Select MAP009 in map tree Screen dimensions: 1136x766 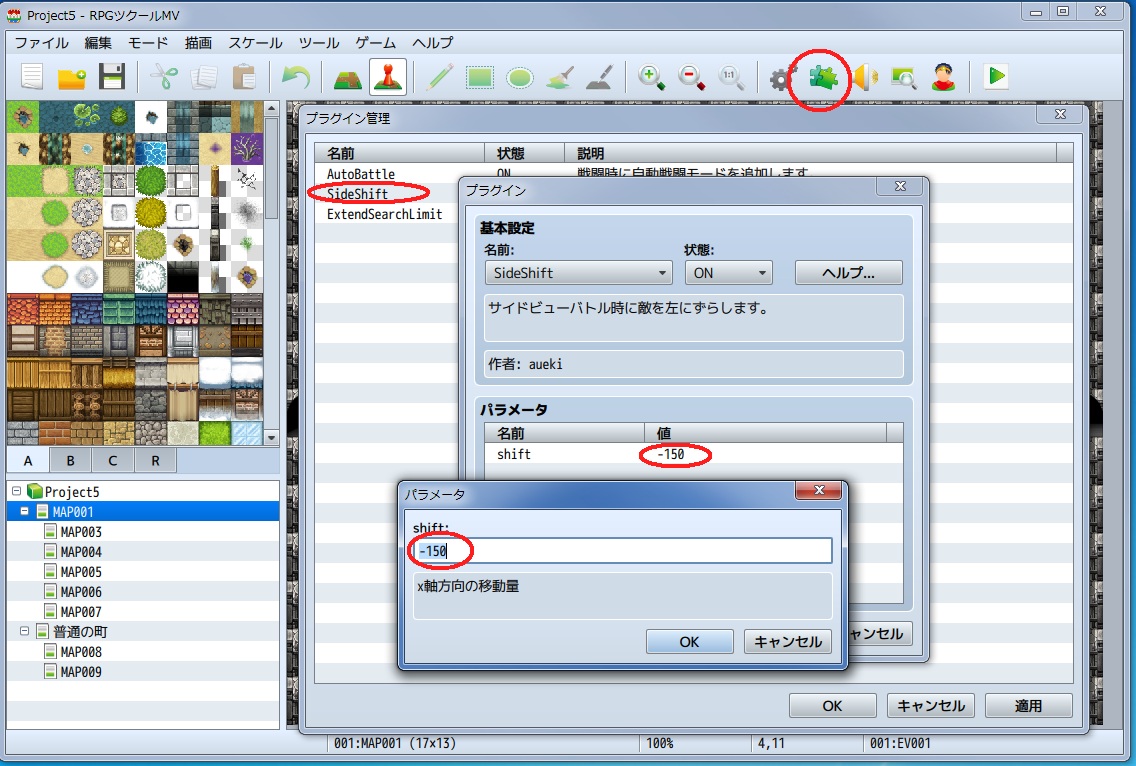point(81,672)
